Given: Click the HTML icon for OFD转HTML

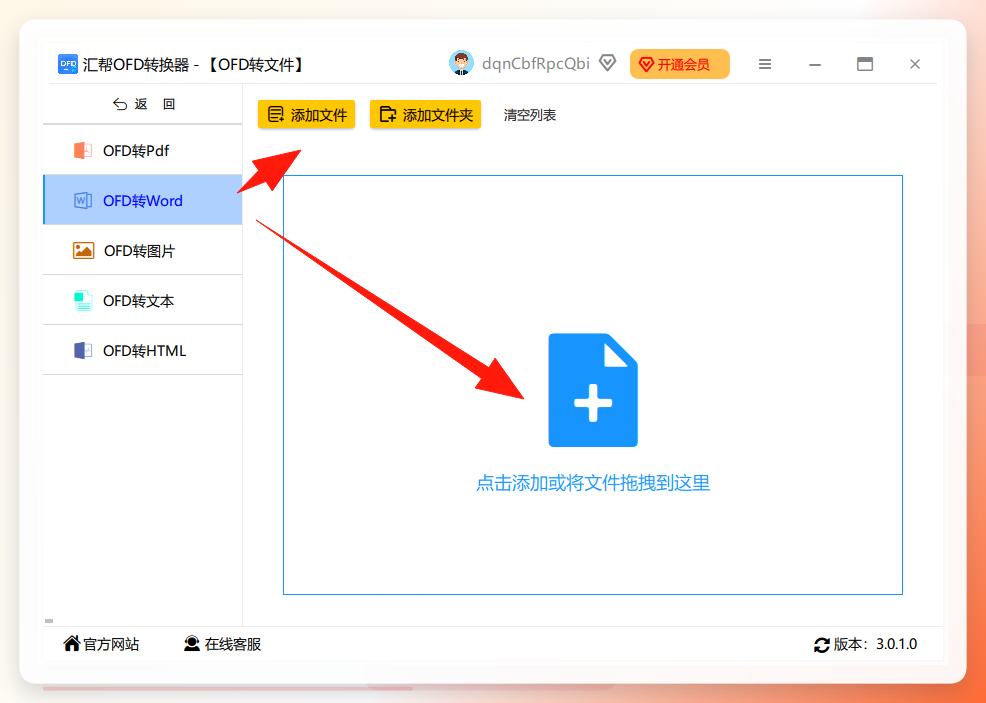Looking at the screenshot, I should point(83,350).
